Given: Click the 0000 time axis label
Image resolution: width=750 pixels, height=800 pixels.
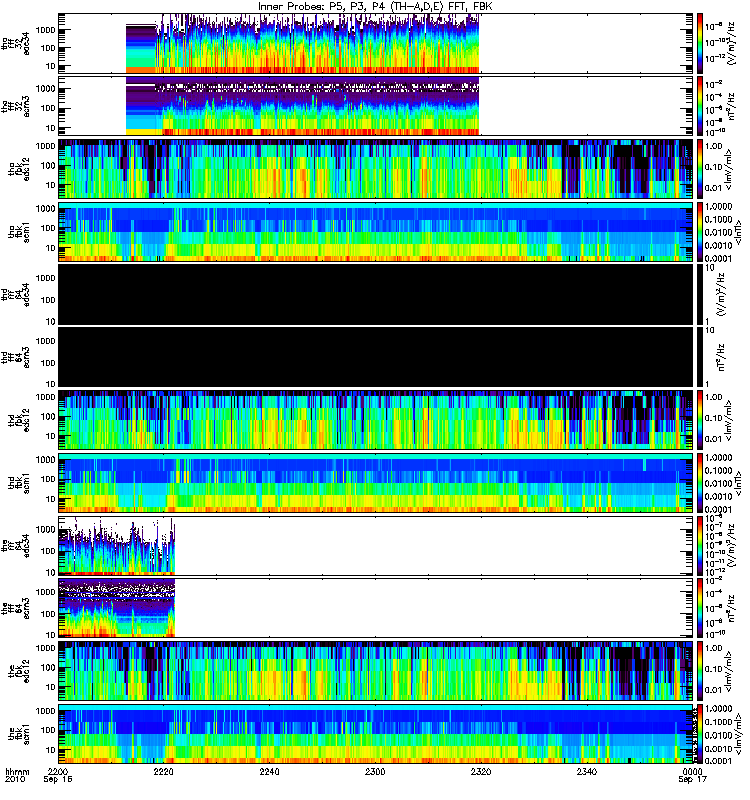Looking at the screenshot, I should [692, 771].
